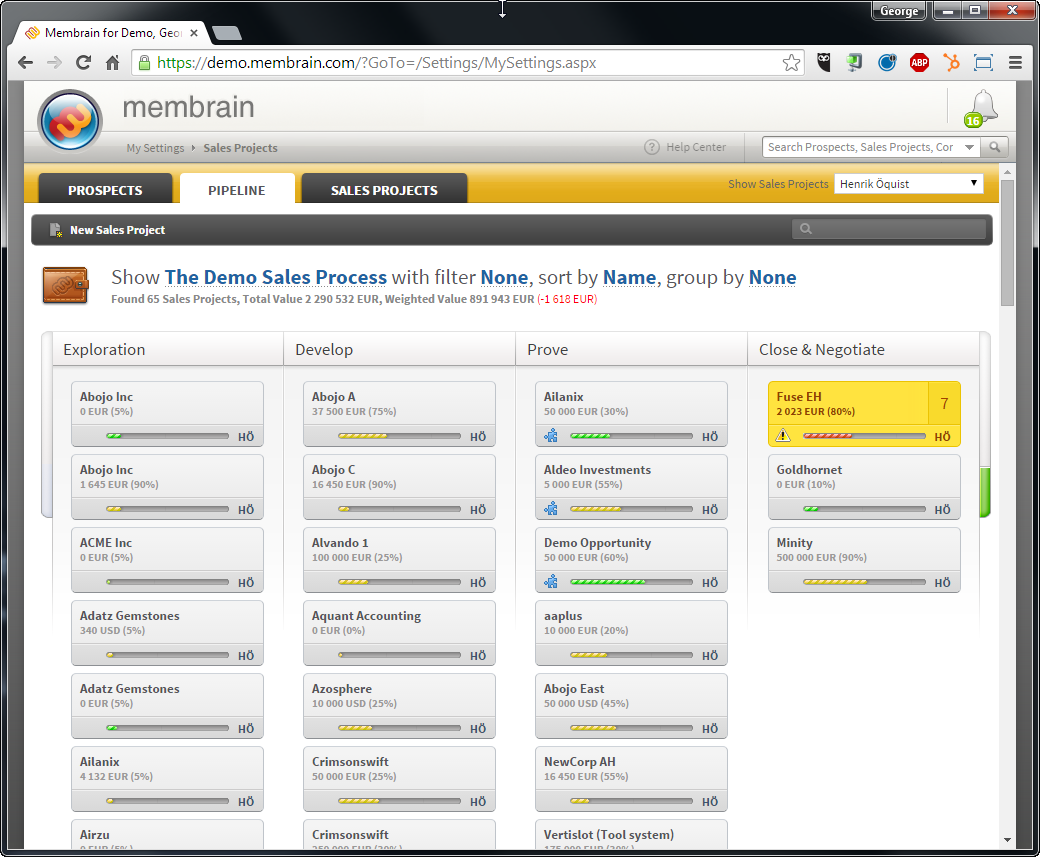Open the Alvando 1 sales project card
The width and height of the screenshot is (1040, 857).
tap(399, 560)
